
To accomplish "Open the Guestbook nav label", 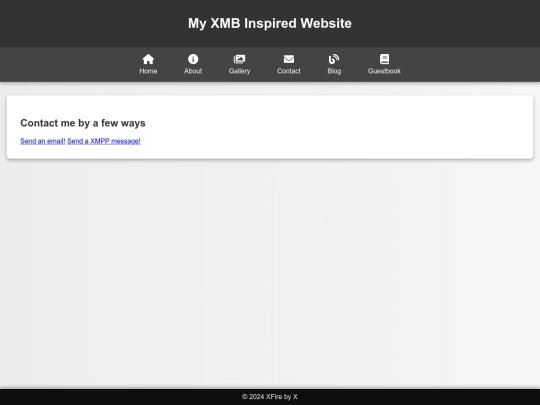I will (384, 71).
